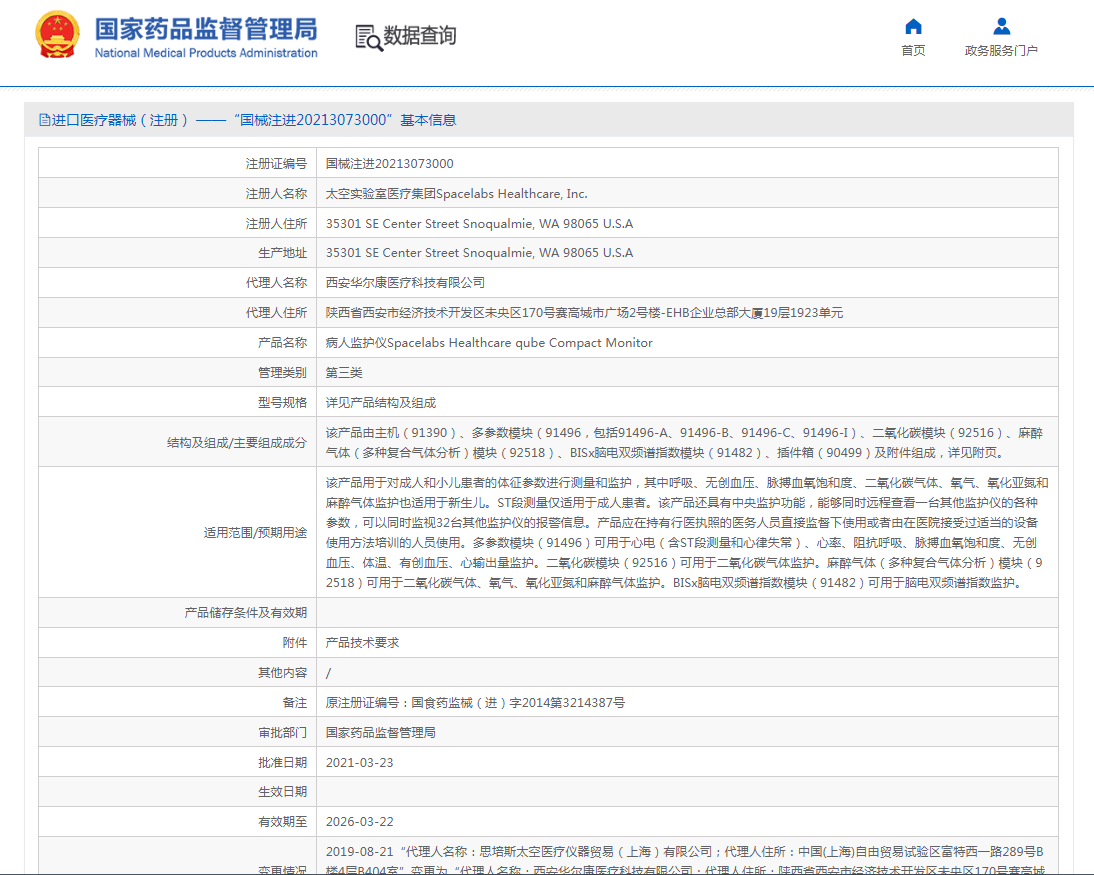
Task: Click the 注册人住所 address value
Action: coord(479,223)
